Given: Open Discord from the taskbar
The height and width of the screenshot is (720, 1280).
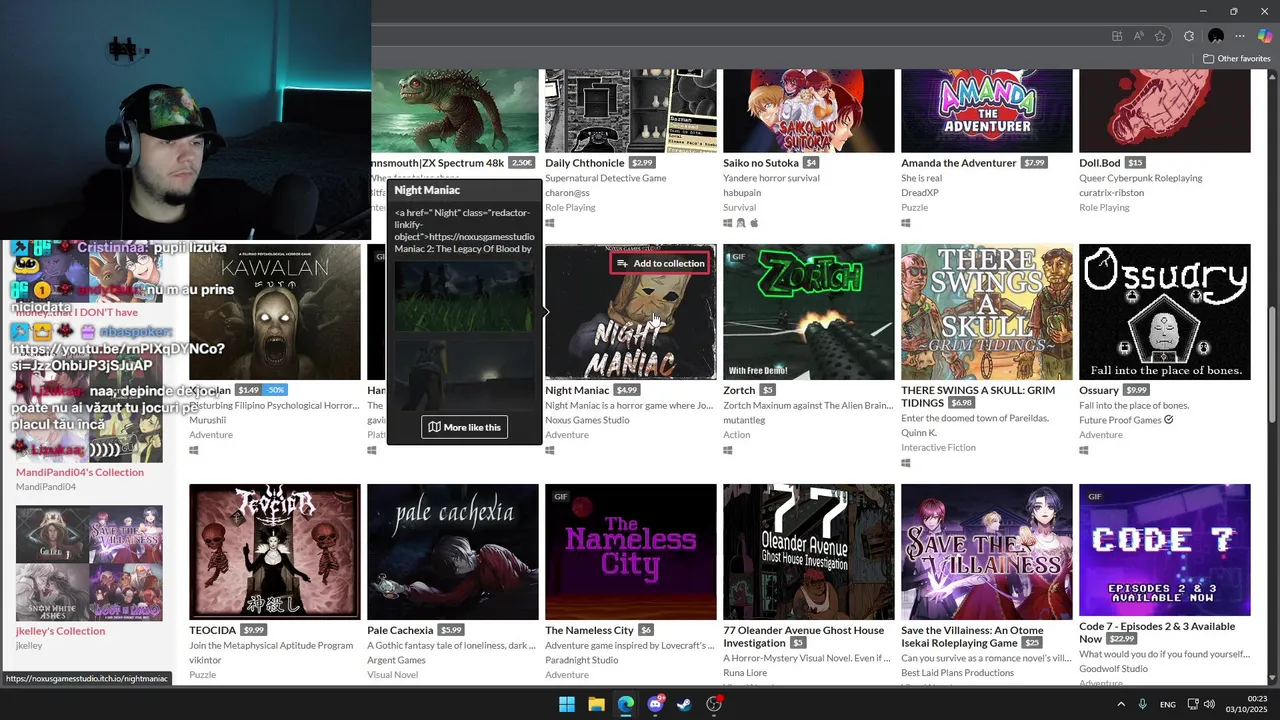Looking at the screenshot, I should pyautogui.click(x=655, y=704).
